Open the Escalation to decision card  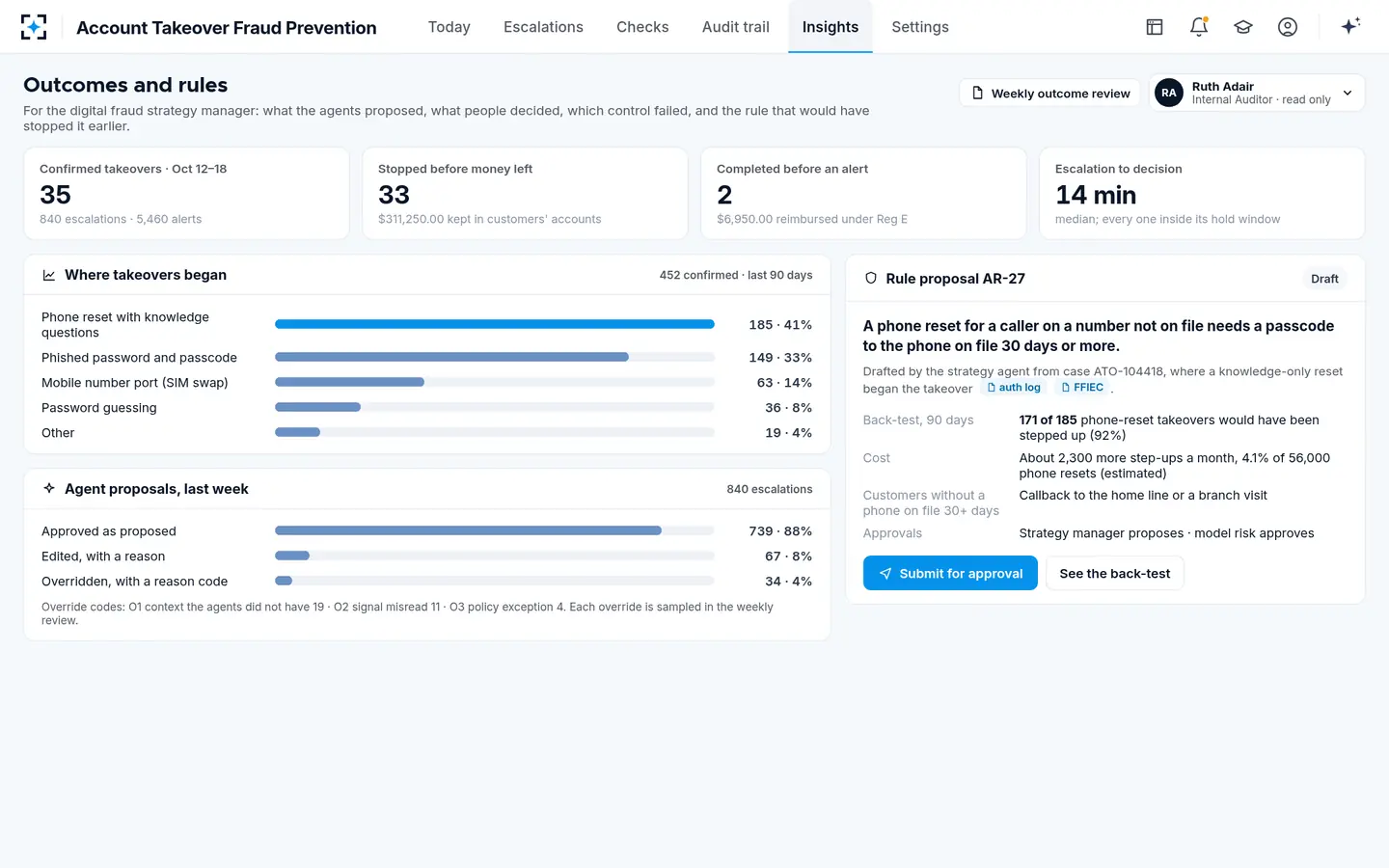pyautogui.click(x=1202, y=193)
